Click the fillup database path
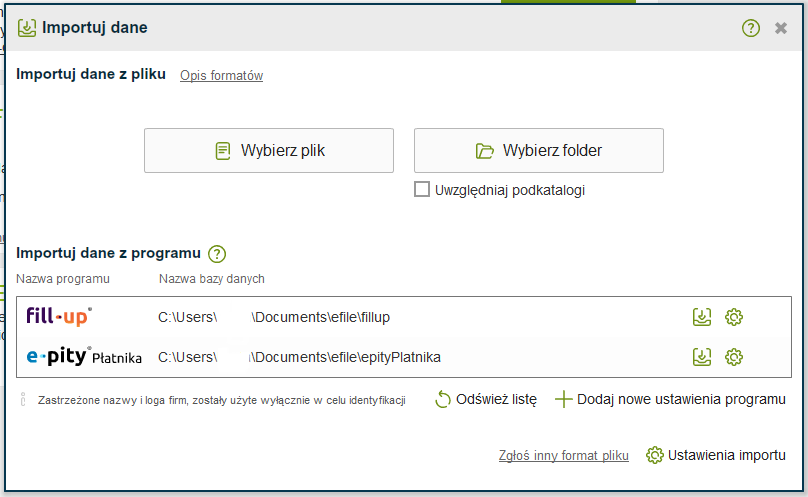 point(274,317)
